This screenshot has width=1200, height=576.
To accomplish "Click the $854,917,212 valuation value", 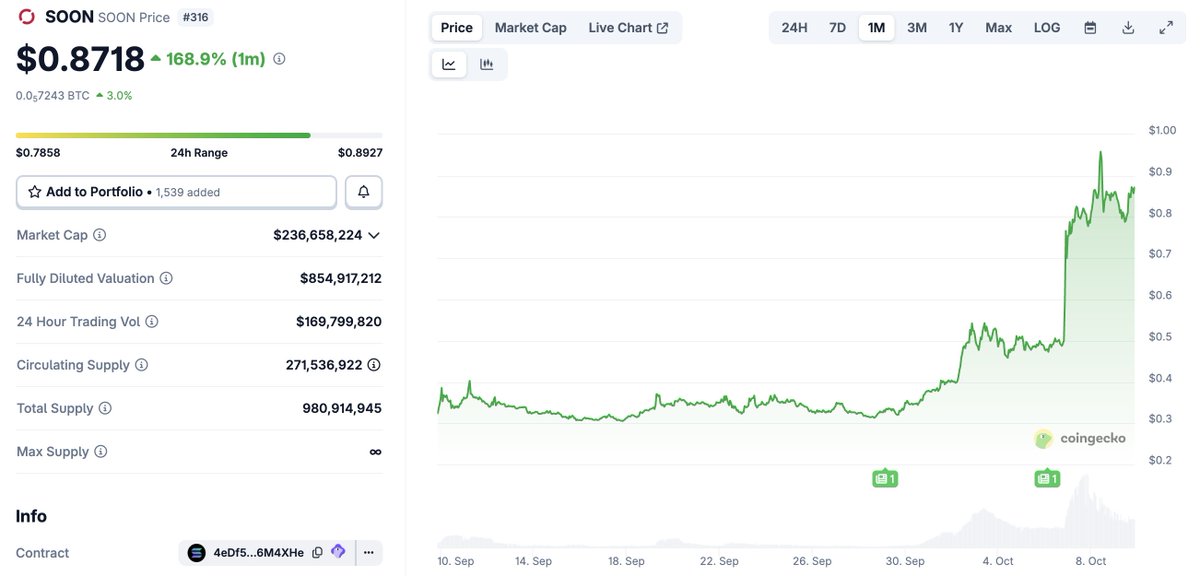I will click(341, 278).
